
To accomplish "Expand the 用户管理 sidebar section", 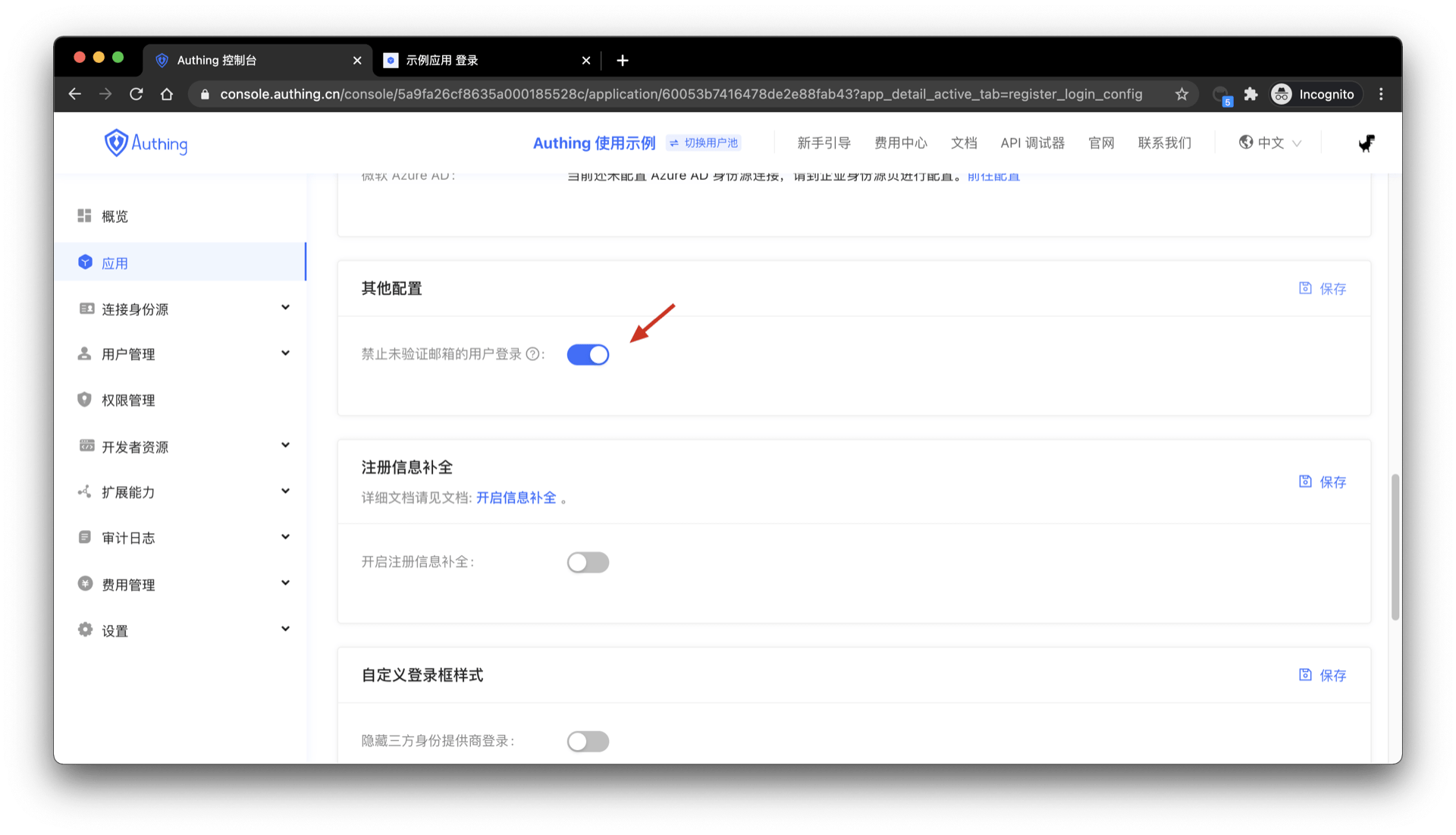I will pyautogui.click(x=285, y=353).
